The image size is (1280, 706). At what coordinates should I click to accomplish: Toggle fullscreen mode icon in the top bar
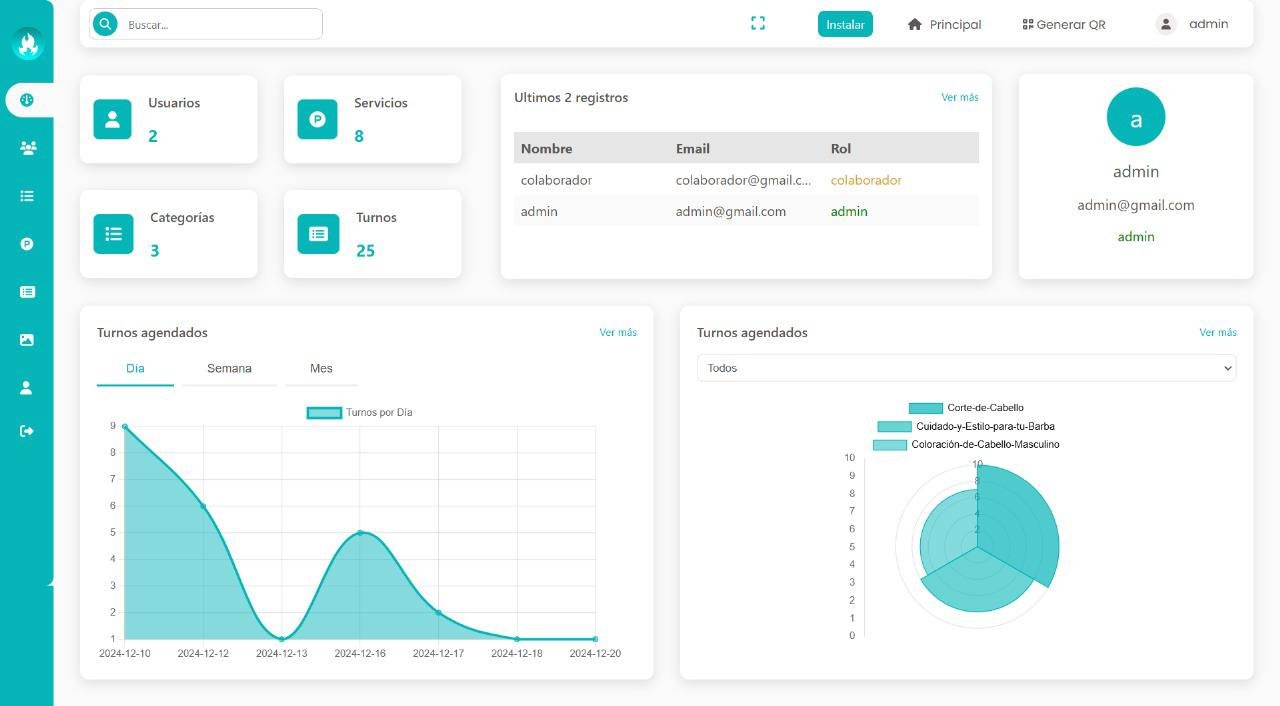tap(758, 24)
